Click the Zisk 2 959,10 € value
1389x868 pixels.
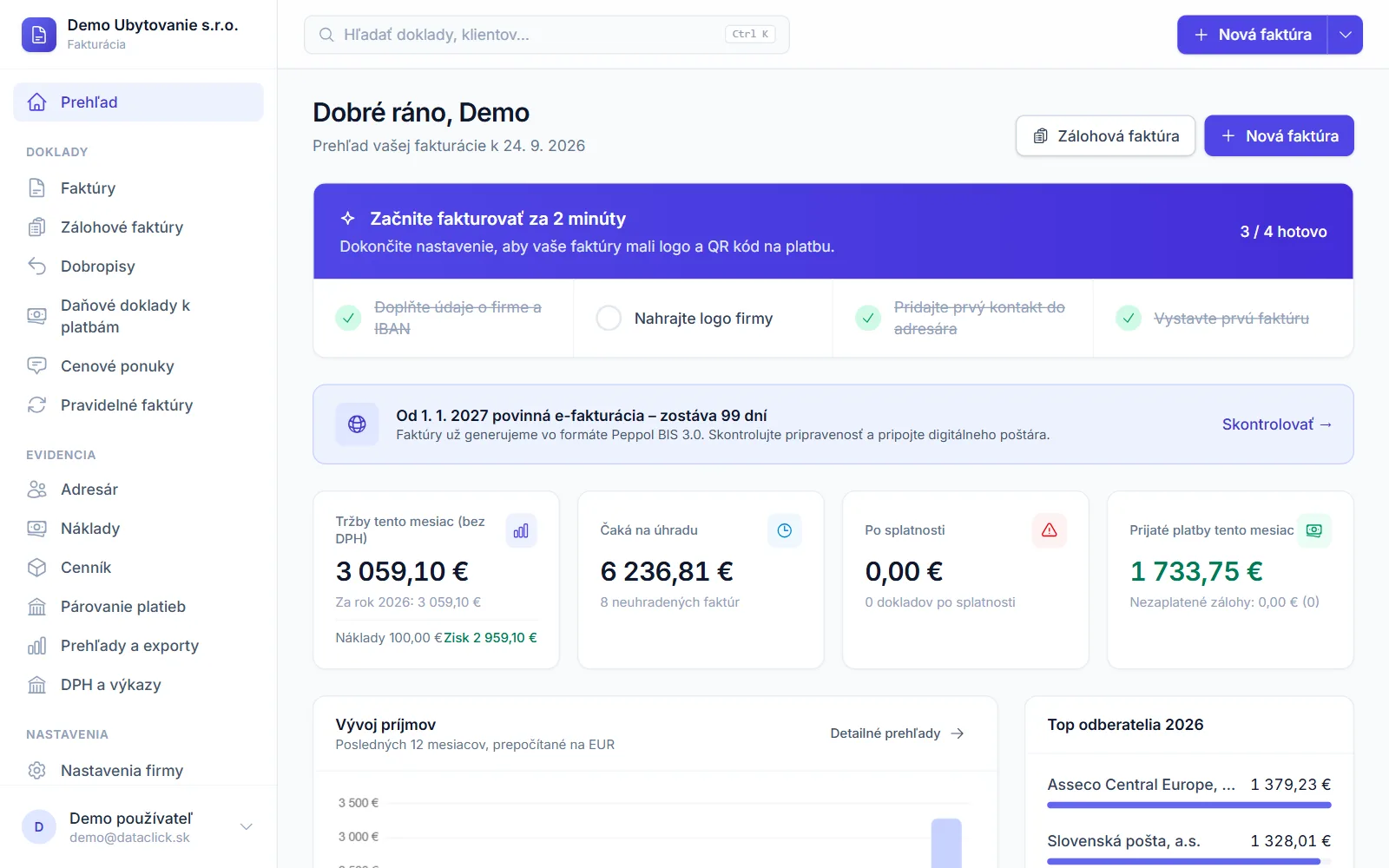click(x=490, y=638)
